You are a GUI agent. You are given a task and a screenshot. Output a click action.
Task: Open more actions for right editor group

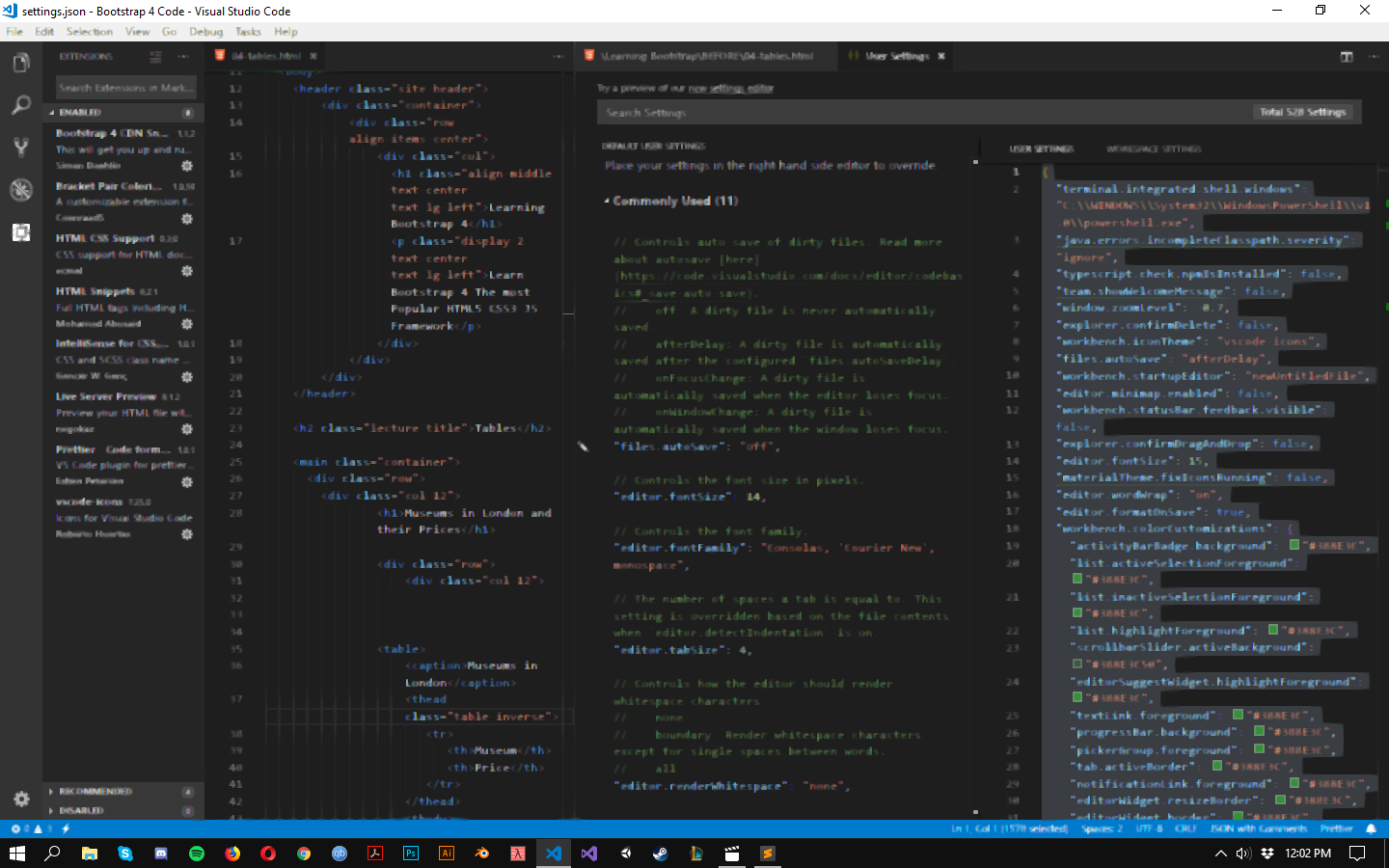click(1373, 57)
